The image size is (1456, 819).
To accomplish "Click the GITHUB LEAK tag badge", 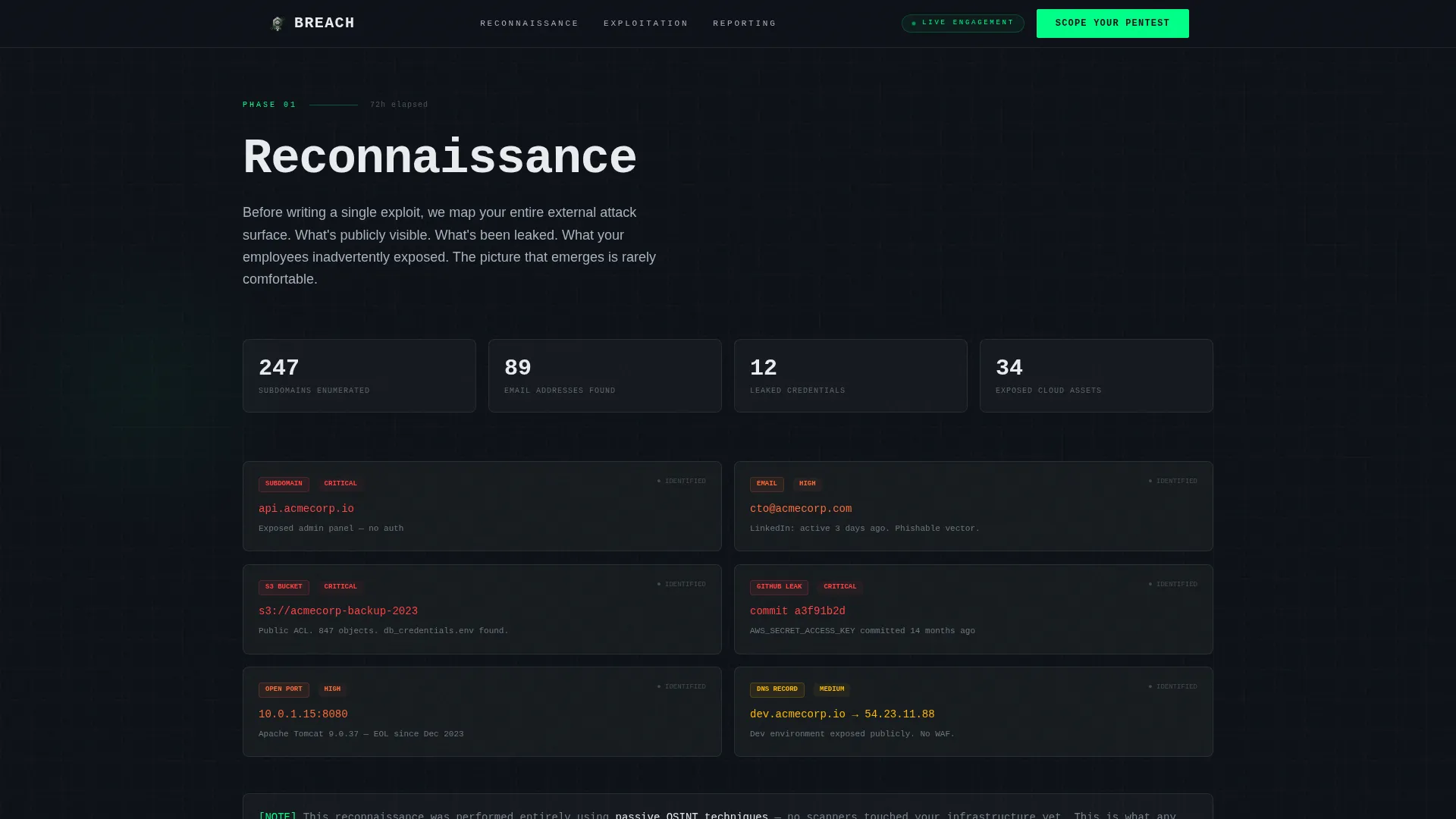I will pos(779,587).
